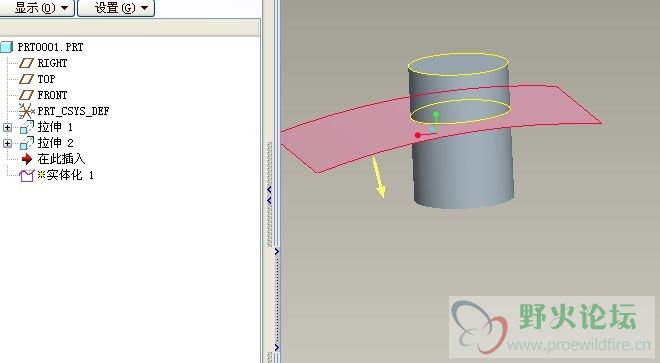660x363 pixels.
Task: Click the RIGHT datum plane icon
Action: (26, 63)
